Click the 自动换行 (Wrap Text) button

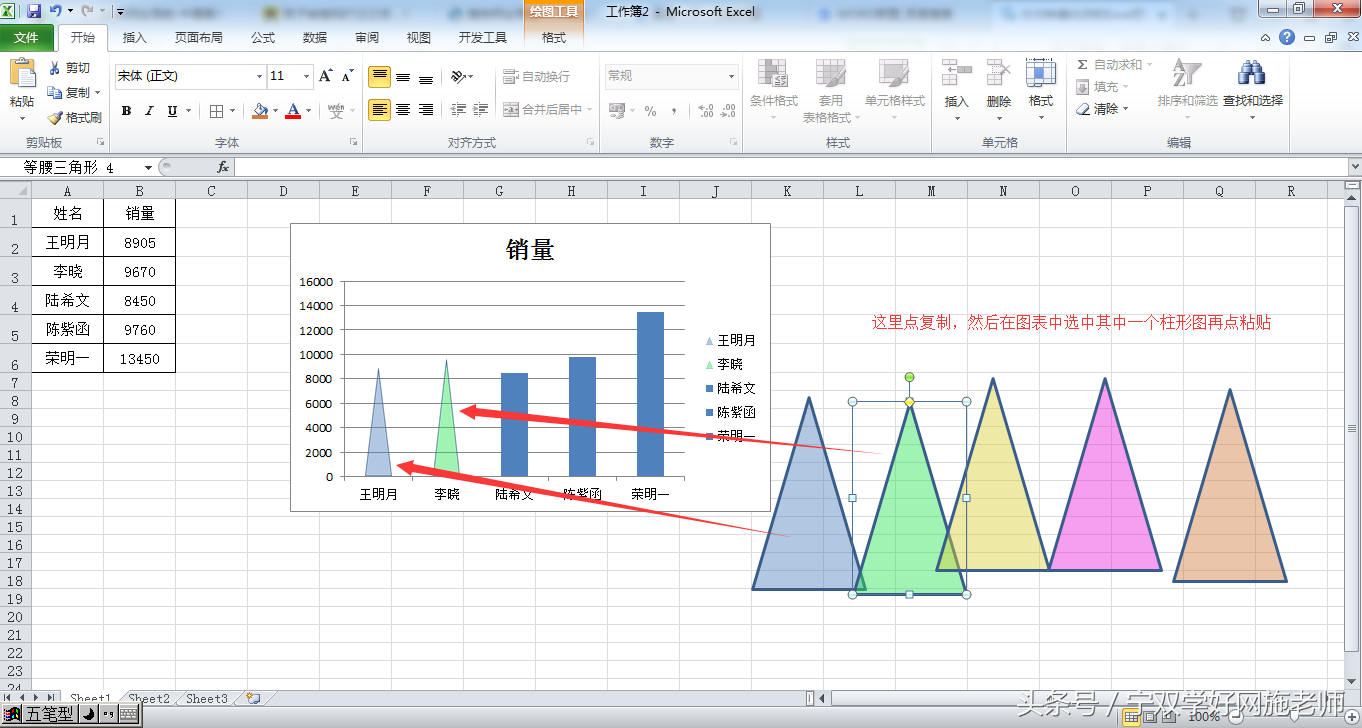pyautogui.click(x=536, y=76)
